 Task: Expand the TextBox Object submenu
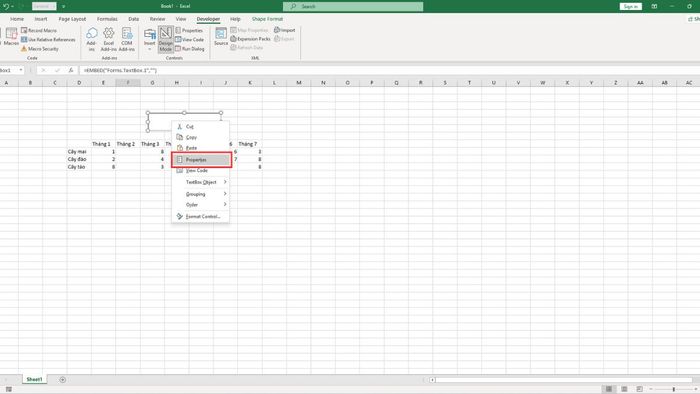point(200,182)
